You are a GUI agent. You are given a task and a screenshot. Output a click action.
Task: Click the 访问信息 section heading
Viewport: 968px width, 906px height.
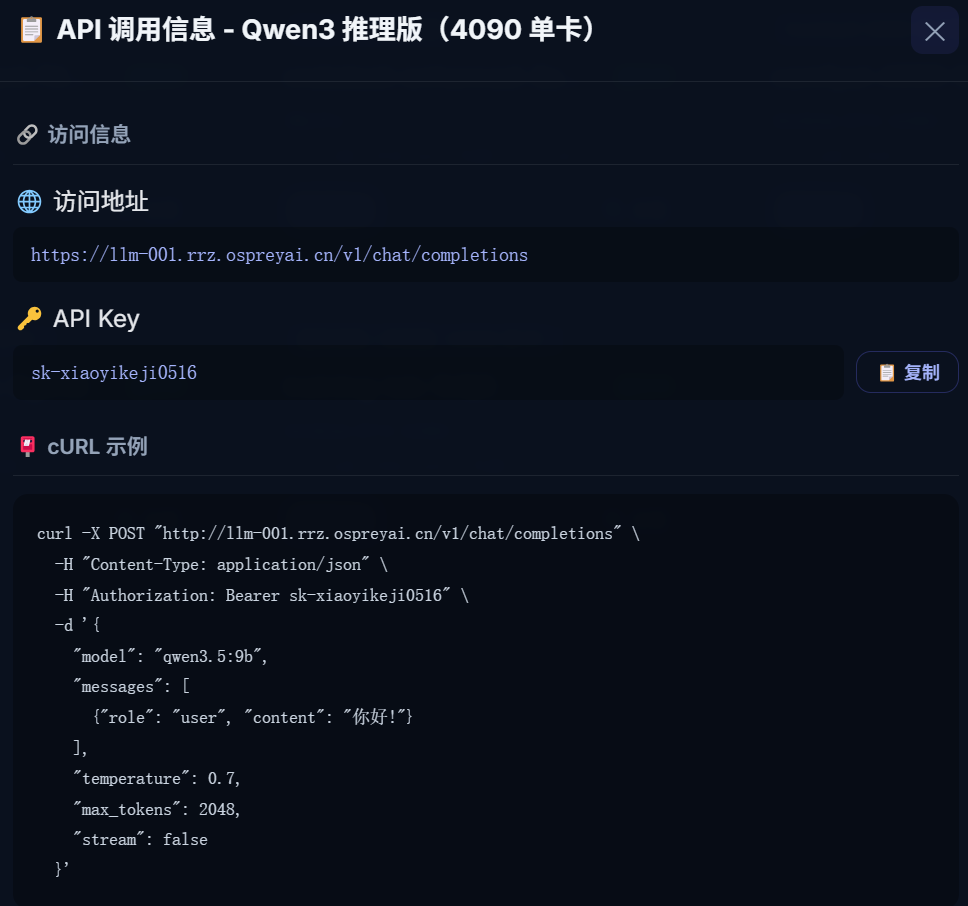coord(90,135)
